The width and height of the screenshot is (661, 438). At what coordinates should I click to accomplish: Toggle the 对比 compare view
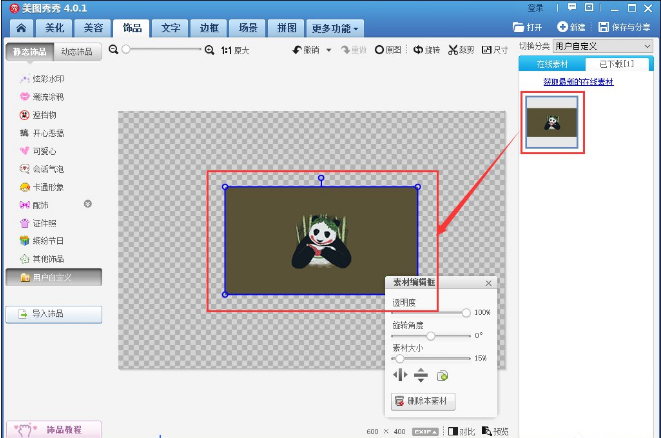(461, 431)
